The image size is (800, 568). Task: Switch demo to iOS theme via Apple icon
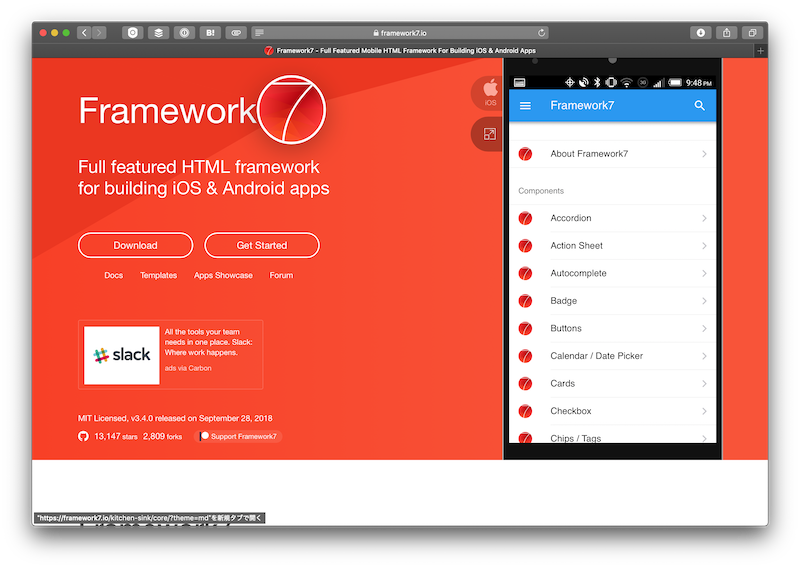click(490, 92)
